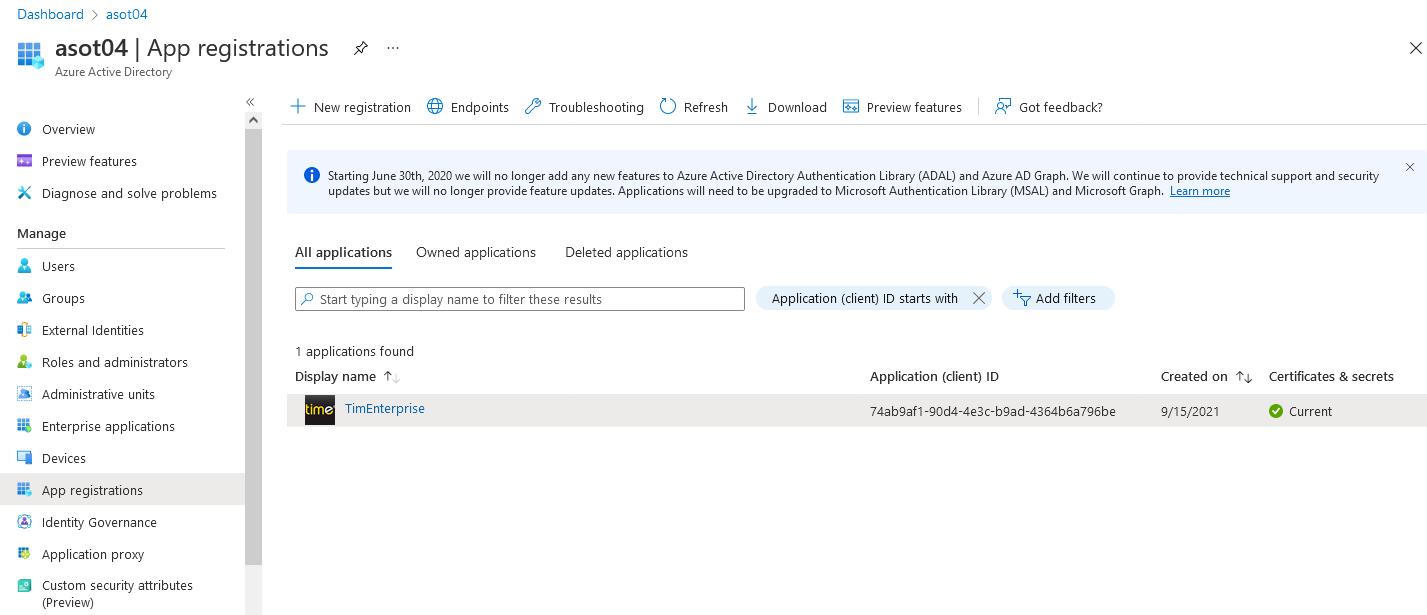
Task: Remove the Application client ID filter
Action: coord(979,298)
